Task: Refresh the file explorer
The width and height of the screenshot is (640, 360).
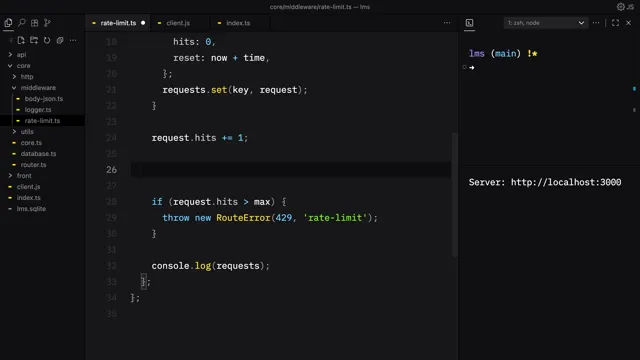Action: click(x=47, y=40)
